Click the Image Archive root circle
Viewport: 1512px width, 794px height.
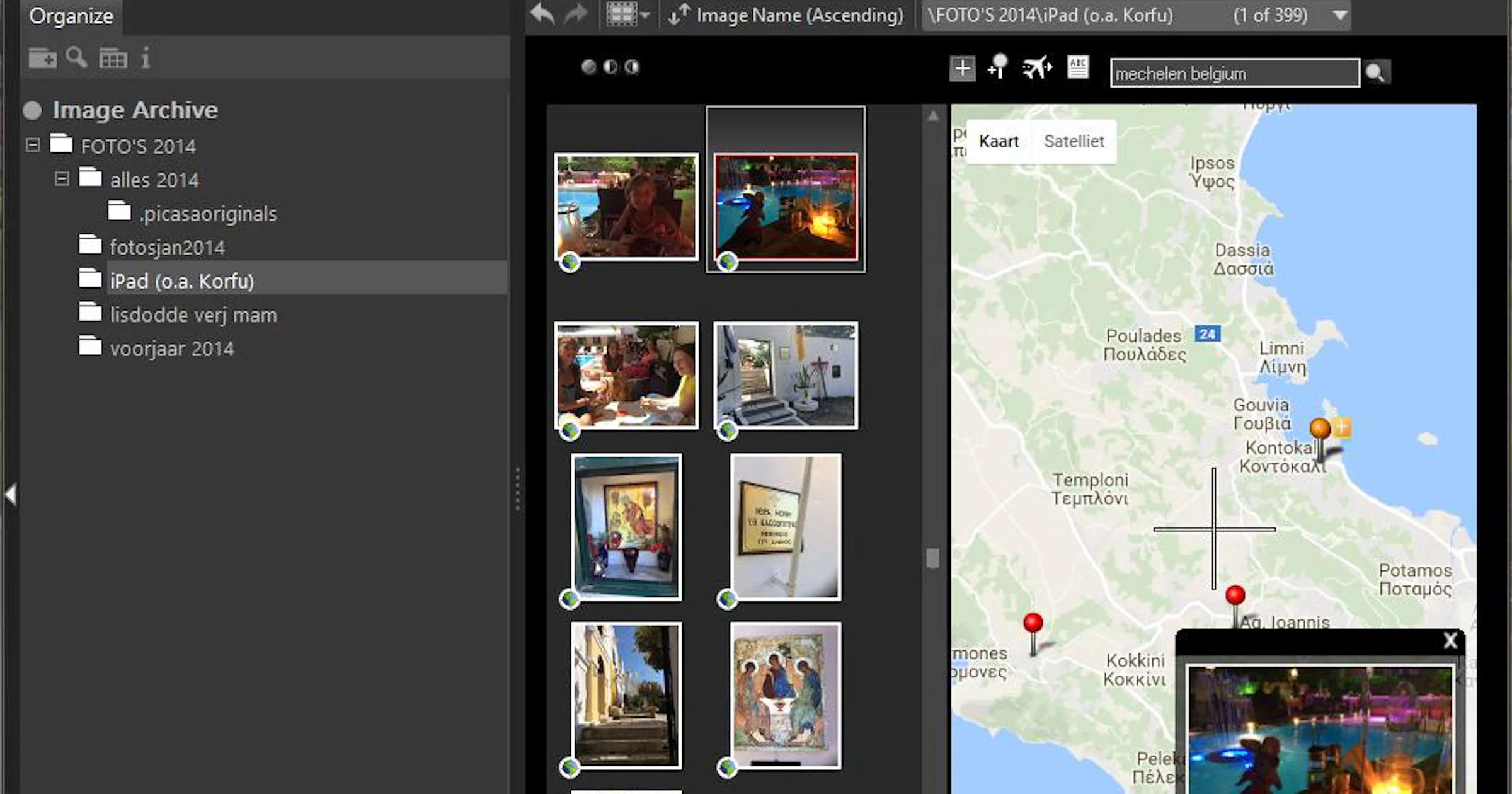(x=32, y=110)
